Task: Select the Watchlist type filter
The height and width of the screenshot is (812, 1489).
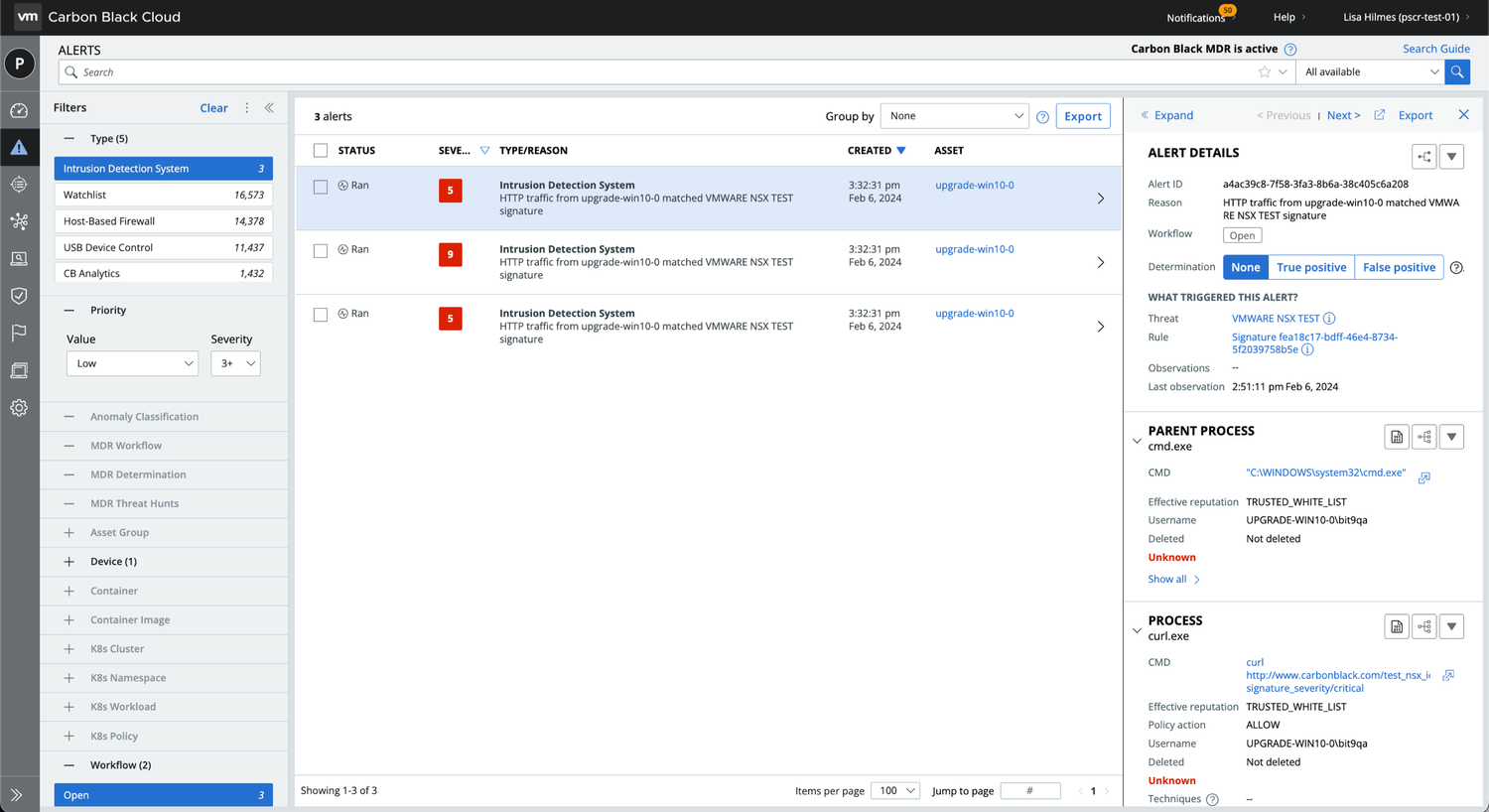Action: 164,195
